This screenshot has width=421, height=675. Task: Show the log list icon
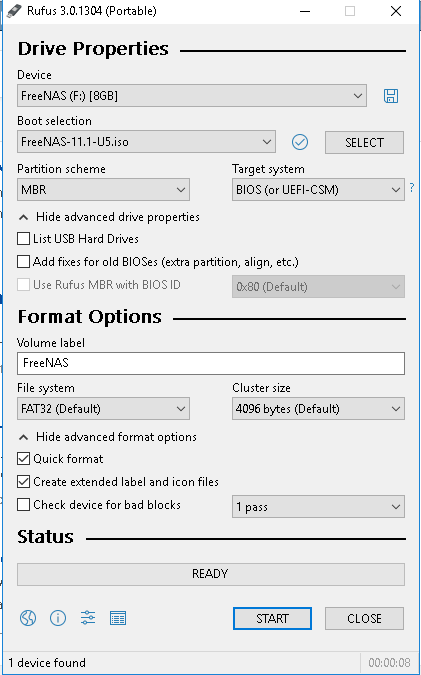point(118,618)
